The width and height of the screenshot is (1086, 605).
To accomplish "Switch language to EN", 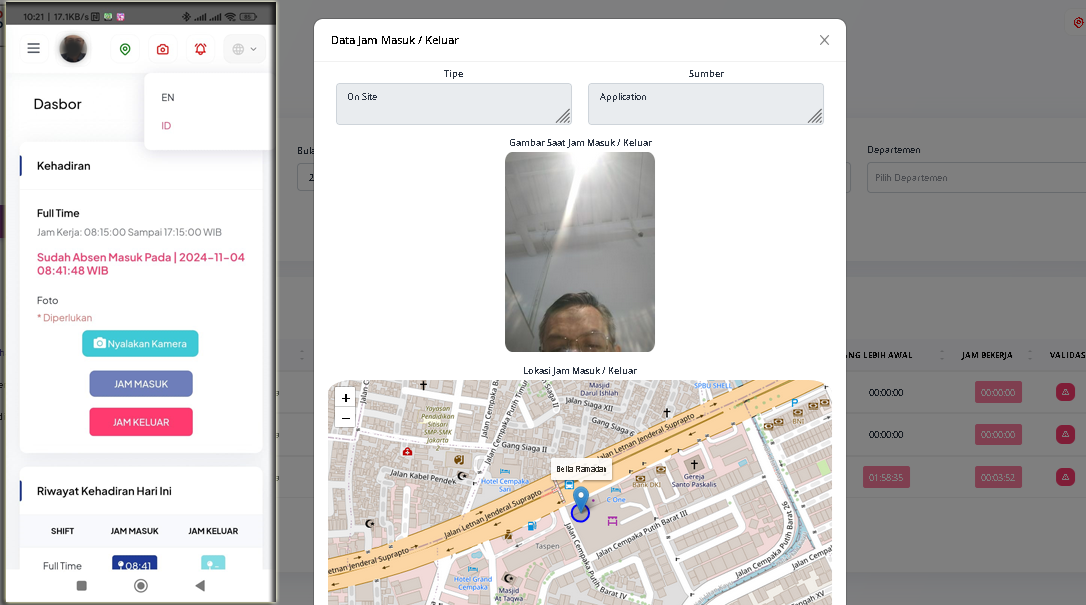I will (x=167, y=97).
